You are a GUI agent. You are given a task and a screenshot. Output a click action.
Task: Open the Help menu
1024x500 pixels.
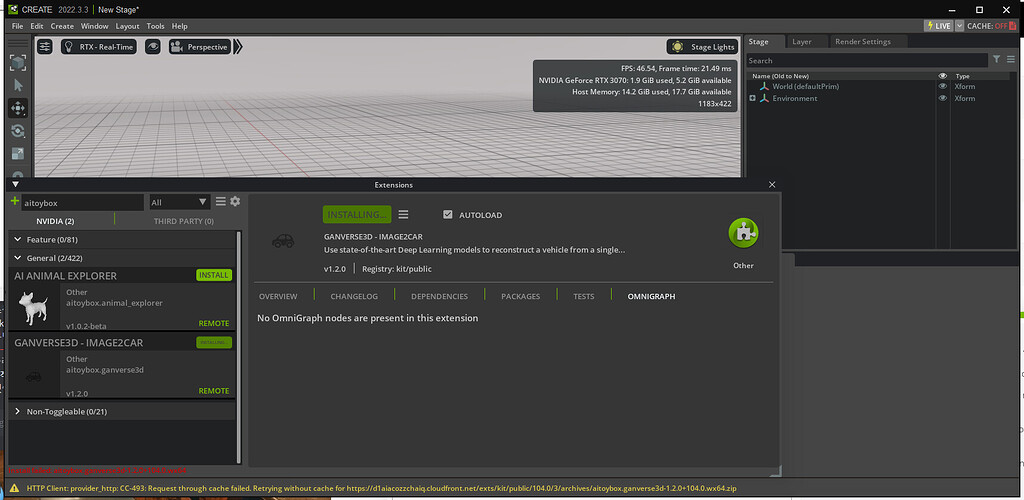click(180, 26)
